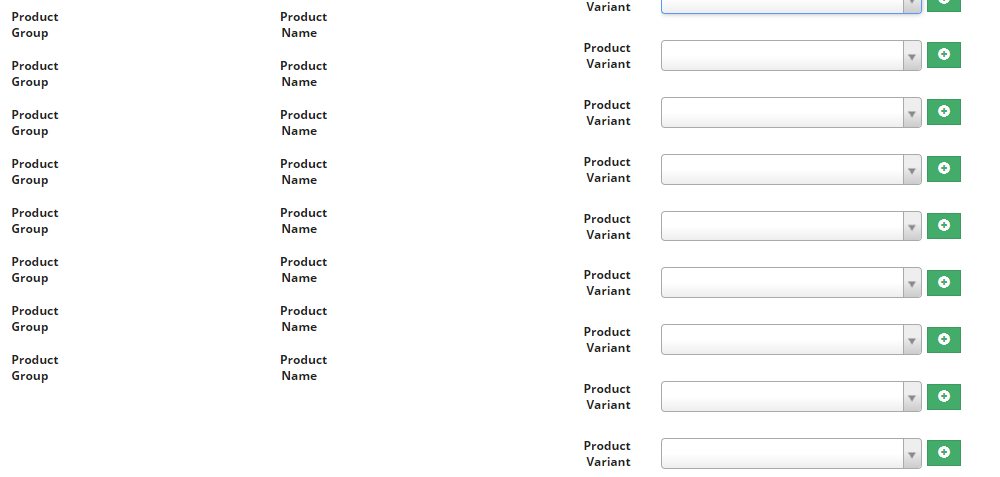
Task: Open the fourth fully visible Product Variant combo box
Action: [791, 226]
